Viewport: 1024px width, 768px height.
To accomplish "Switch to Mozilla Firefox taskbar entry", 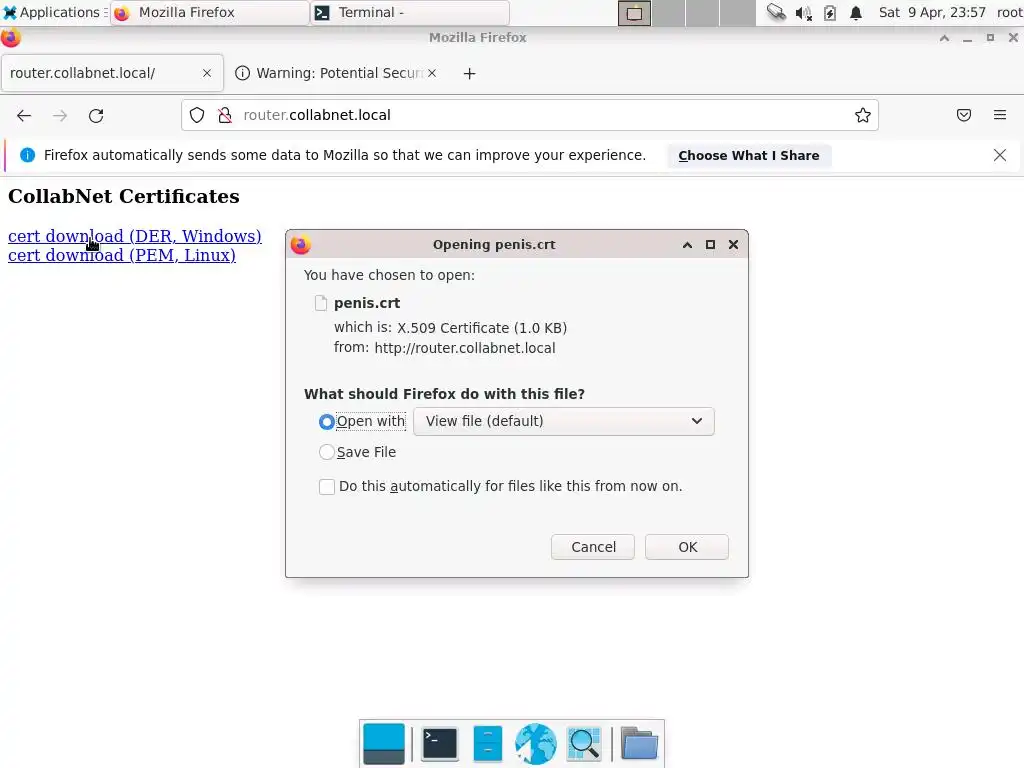I will click(x=210, y=12).
